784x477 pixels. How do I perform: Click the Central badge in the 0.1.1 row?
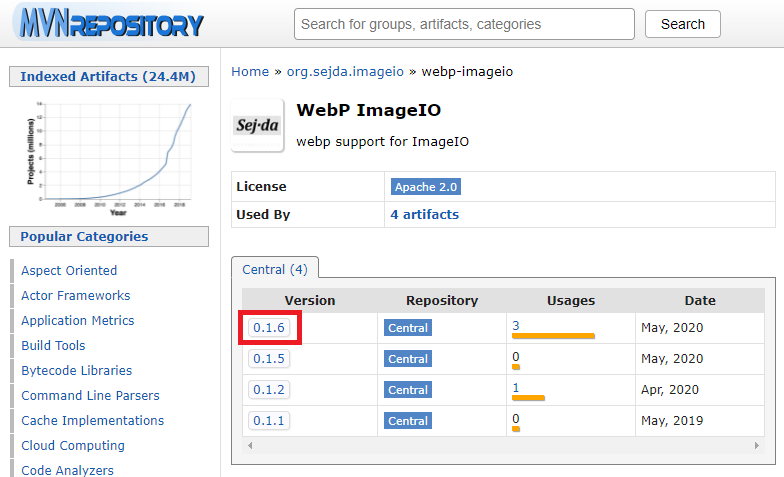click(x=408, y=420)
